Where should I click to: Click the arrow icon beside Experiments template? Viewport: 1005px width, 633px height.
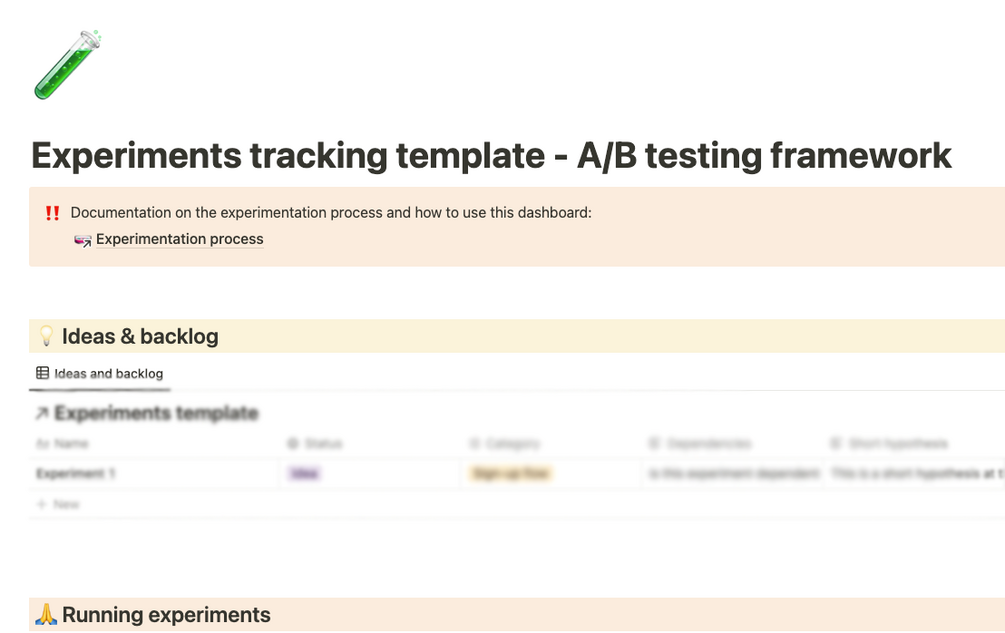41,414
